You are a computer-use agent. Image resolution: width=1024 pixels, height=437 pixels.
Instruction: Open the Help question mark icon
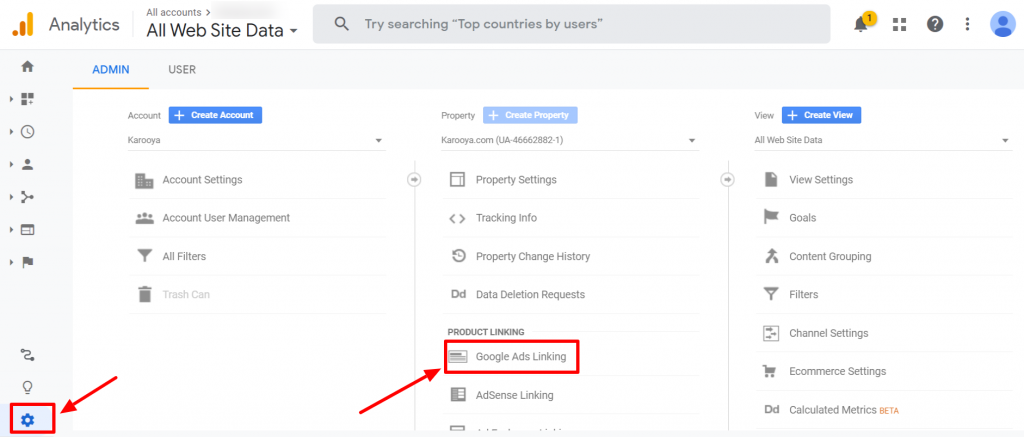pos(935,24)
